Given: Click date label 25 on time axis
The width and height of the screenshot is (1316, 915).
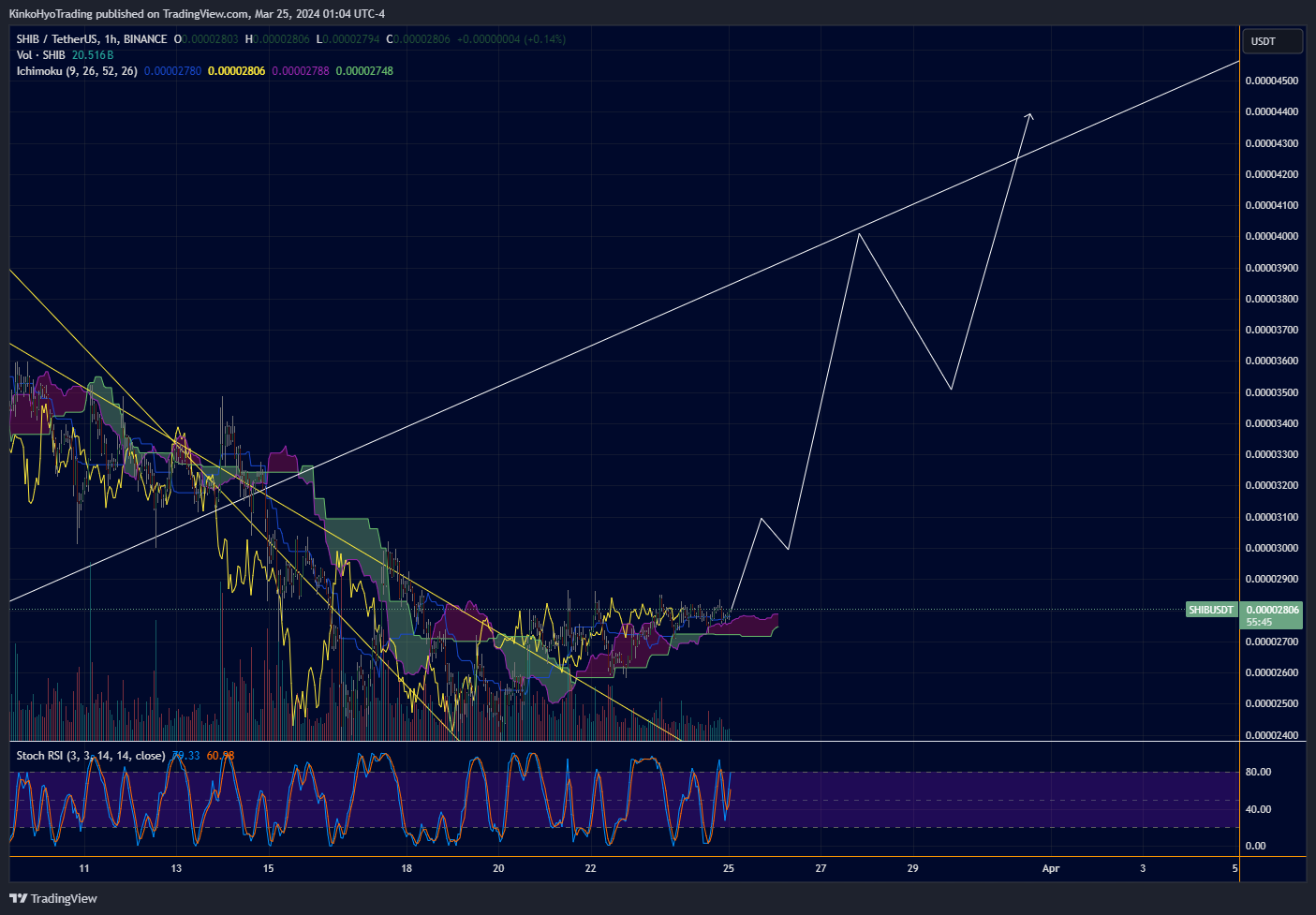Looking at the screenshot, I should pyautogui.click(x=729, y=868).
